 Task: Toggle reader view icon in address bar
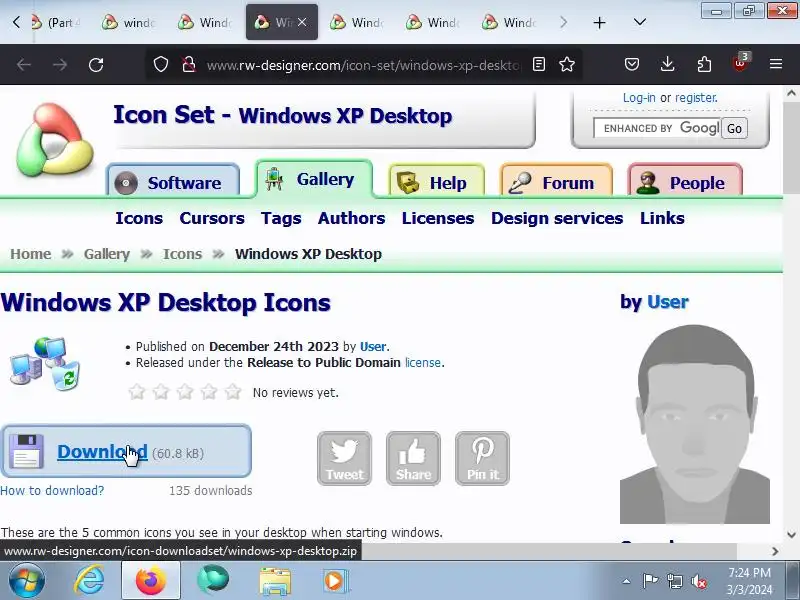coord(539,64)
